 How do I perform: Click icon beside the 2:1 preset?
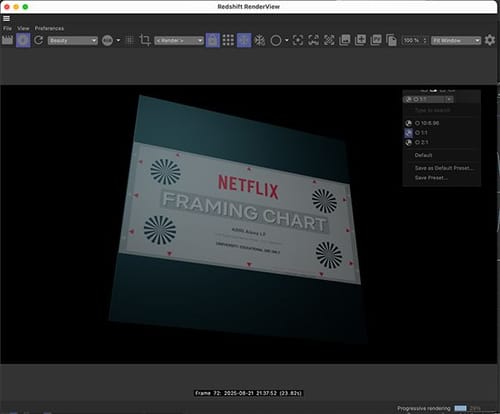point(409,143)
